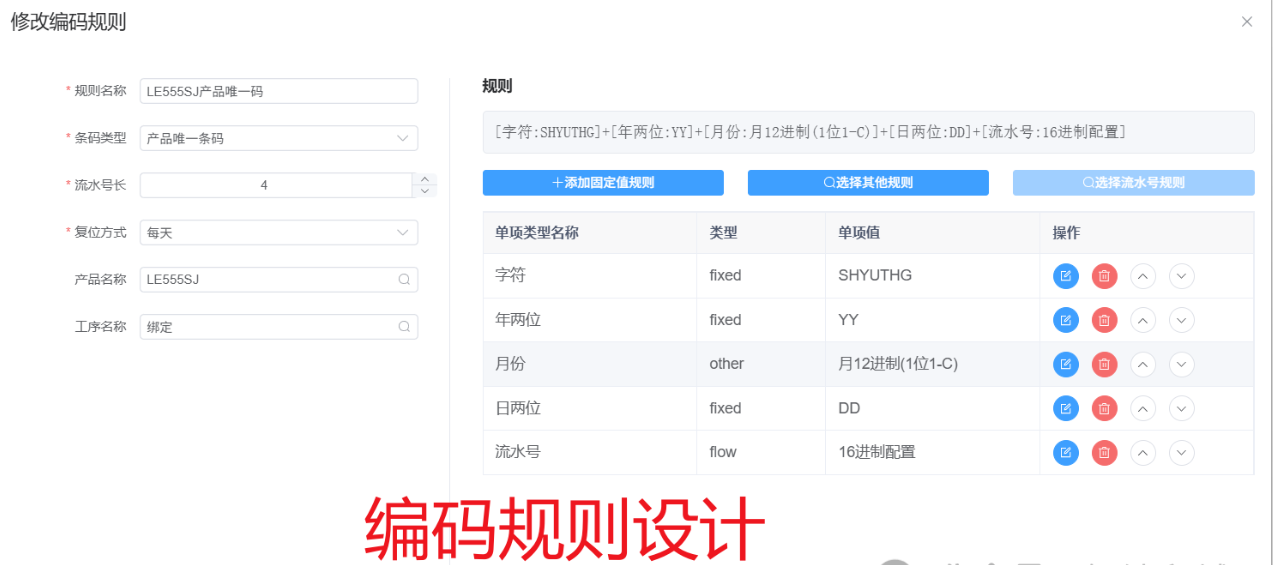Image resolution: width=1273 pixels, height=565 pixels.
Task: Edit the 日两位 rule row
Action: pyautogui.click(x=1065, y=408)
